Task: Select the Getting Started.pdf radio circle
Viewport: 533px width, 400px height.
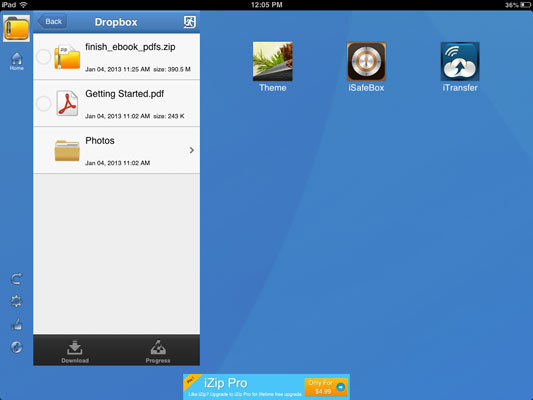Action: click(x=44, y=104)
